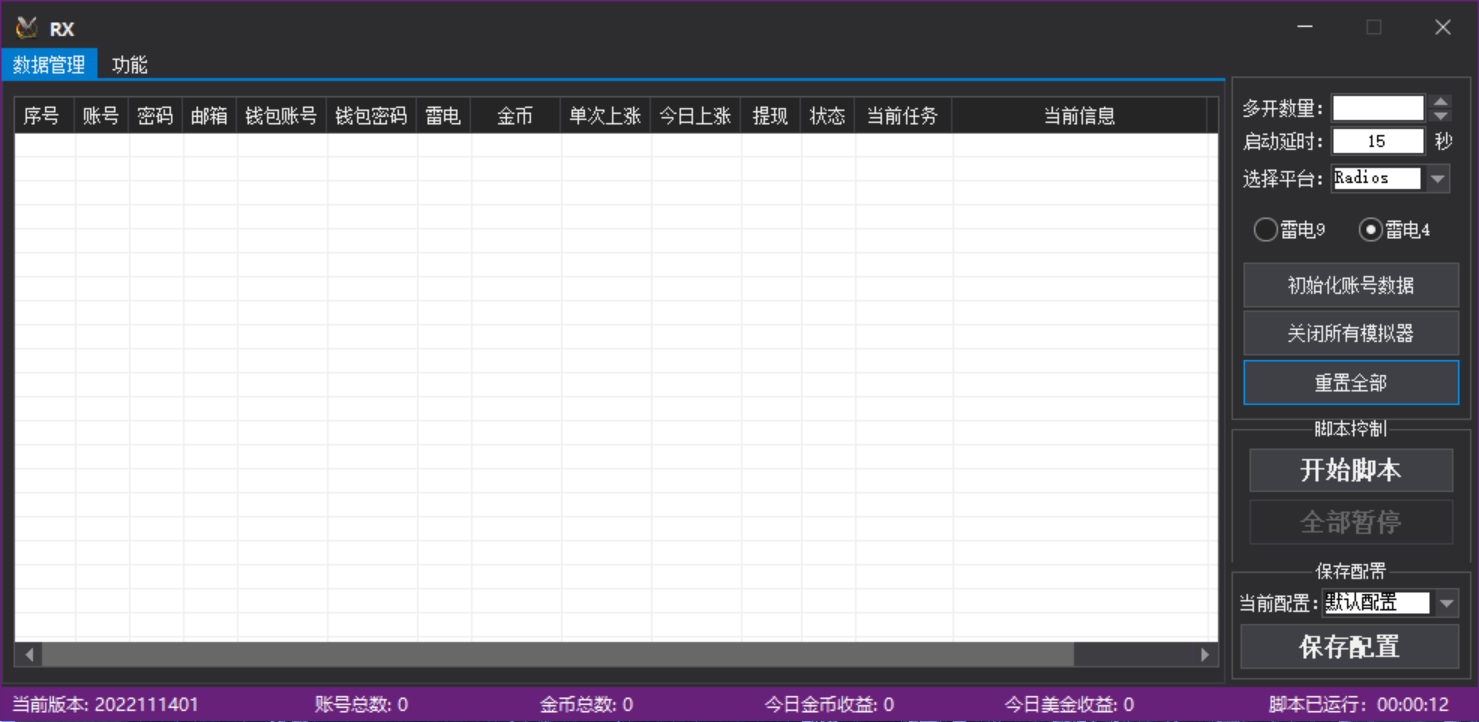Select the 雷电9 radio button
Viewport: 1479px width, 722px height.
(1290, 230)
